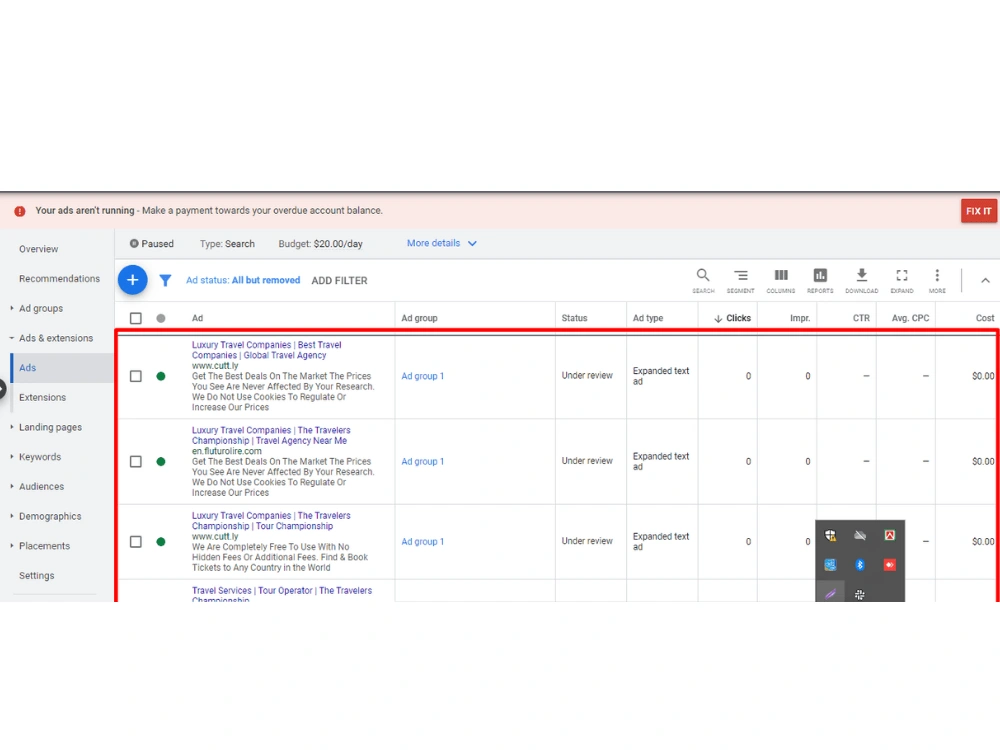1000x750 pixels.
Task: Click the red AnyDesk tray icon
Action: pos(890,564)
